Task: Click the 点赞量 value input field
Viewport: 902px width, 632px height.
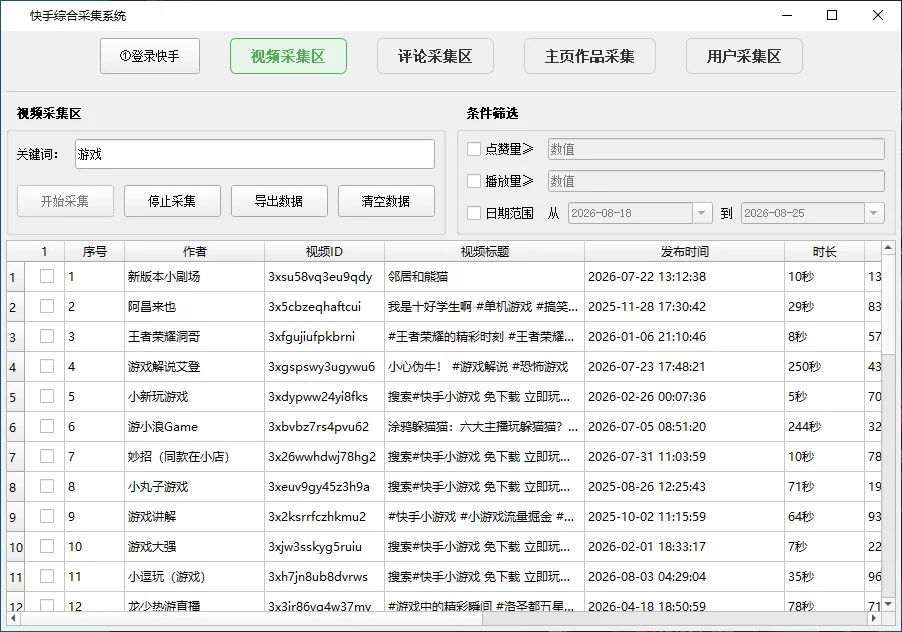Action: pos(716,149)
